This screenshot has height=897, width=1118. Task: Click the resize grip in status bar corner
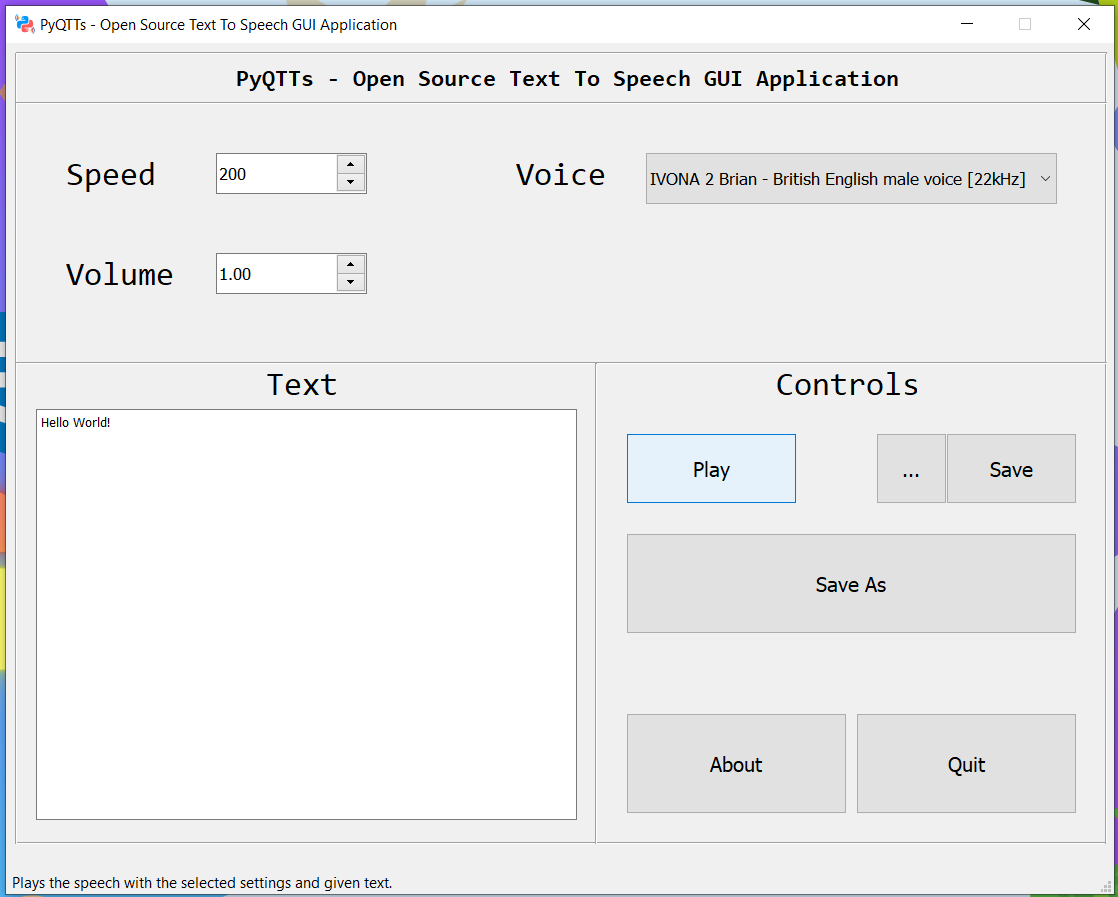click(1106, 885)
